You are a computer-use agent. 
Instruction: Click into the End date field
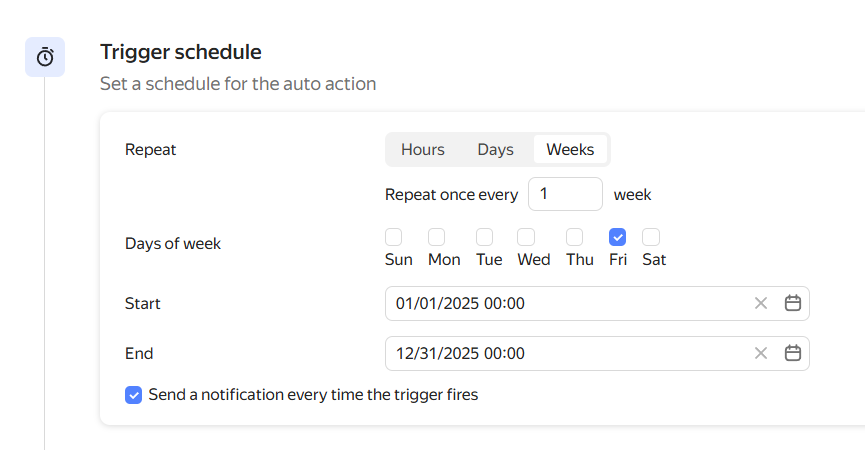pos(560,353)
